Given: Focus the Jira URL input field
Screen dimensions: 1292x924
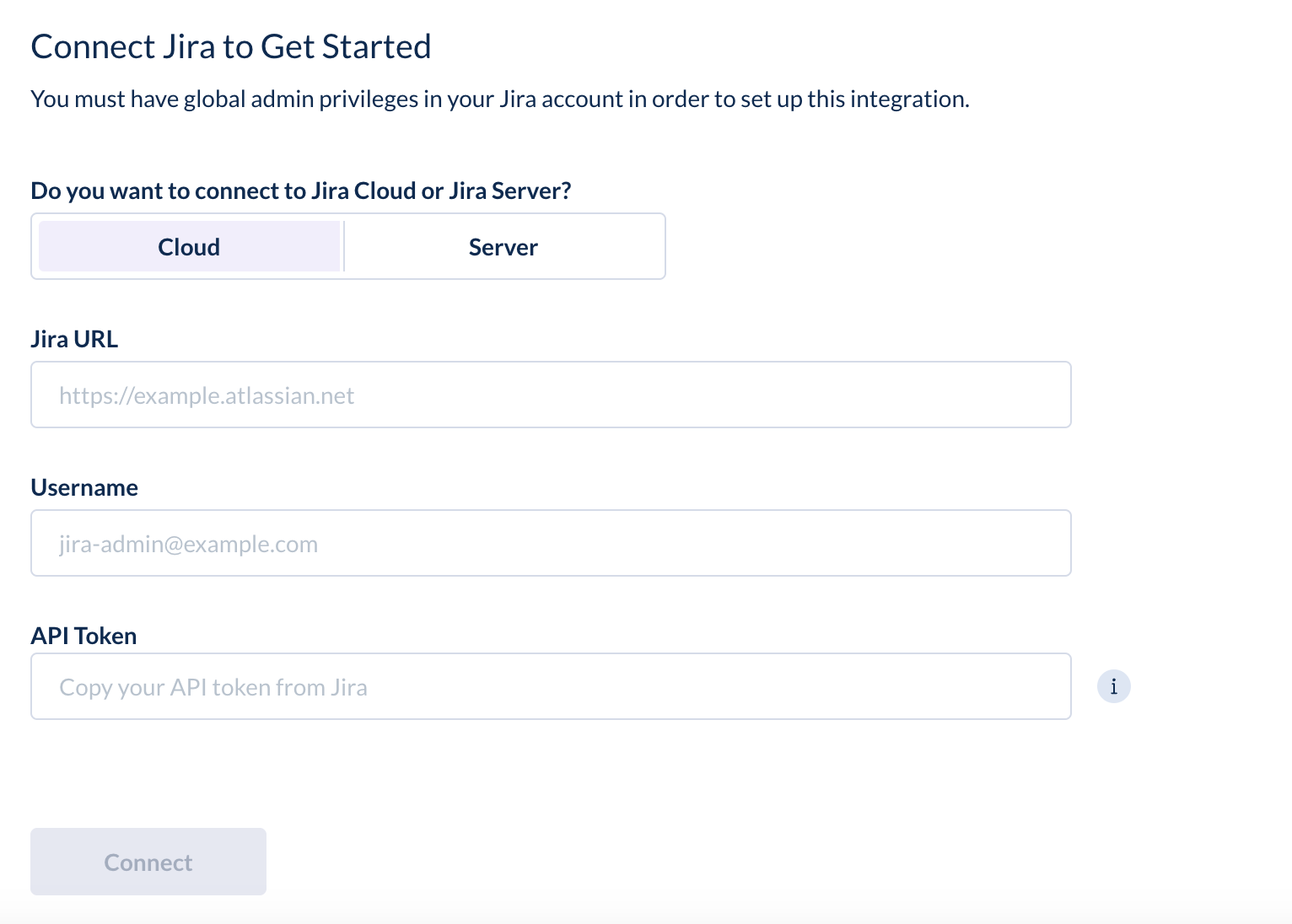Looking at the screenshot, I should [x=551, y=395].
